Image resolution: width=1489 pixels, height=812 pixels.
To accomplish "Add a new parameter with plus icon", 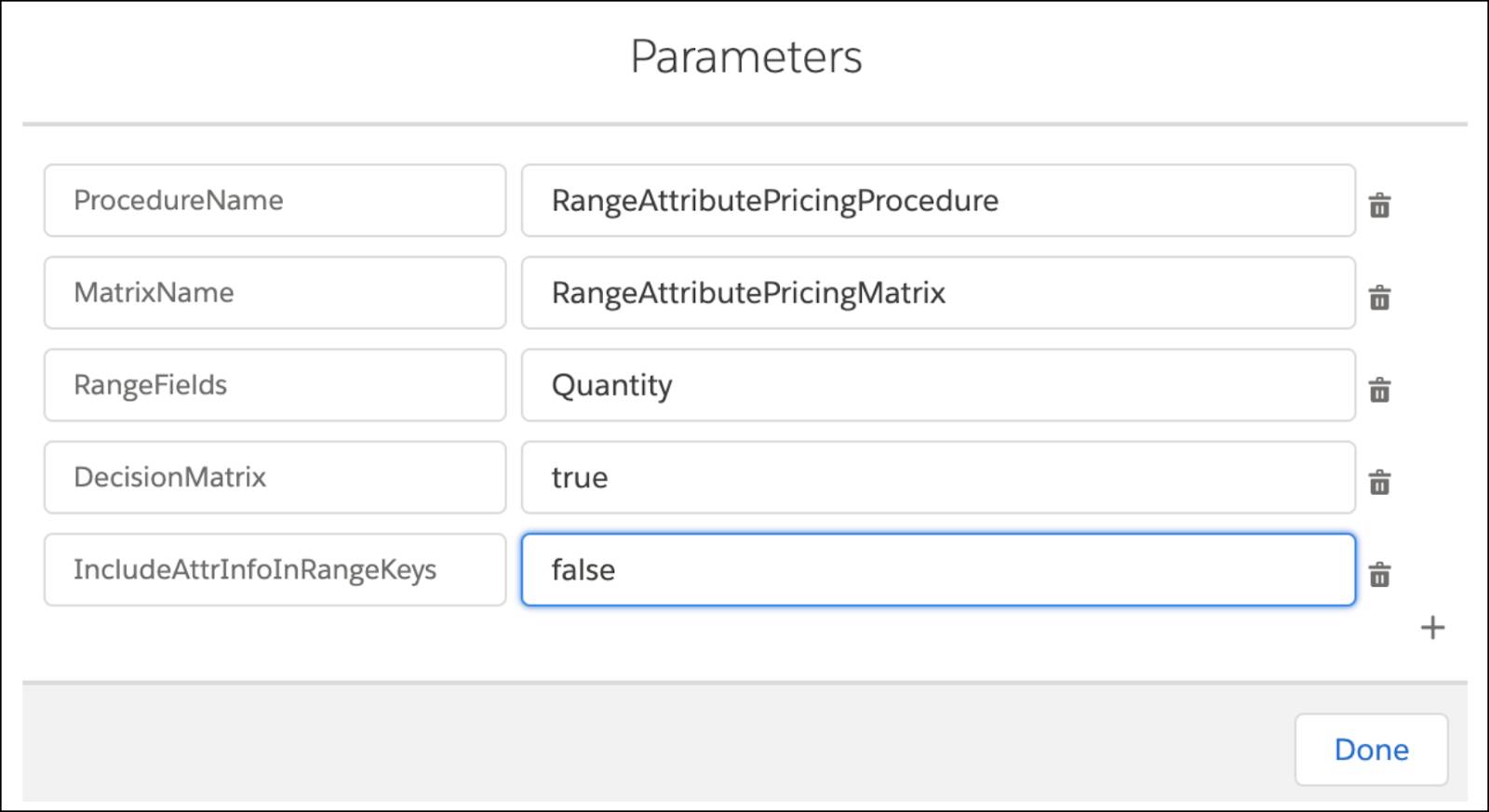I will click(x=1432, y=628).
